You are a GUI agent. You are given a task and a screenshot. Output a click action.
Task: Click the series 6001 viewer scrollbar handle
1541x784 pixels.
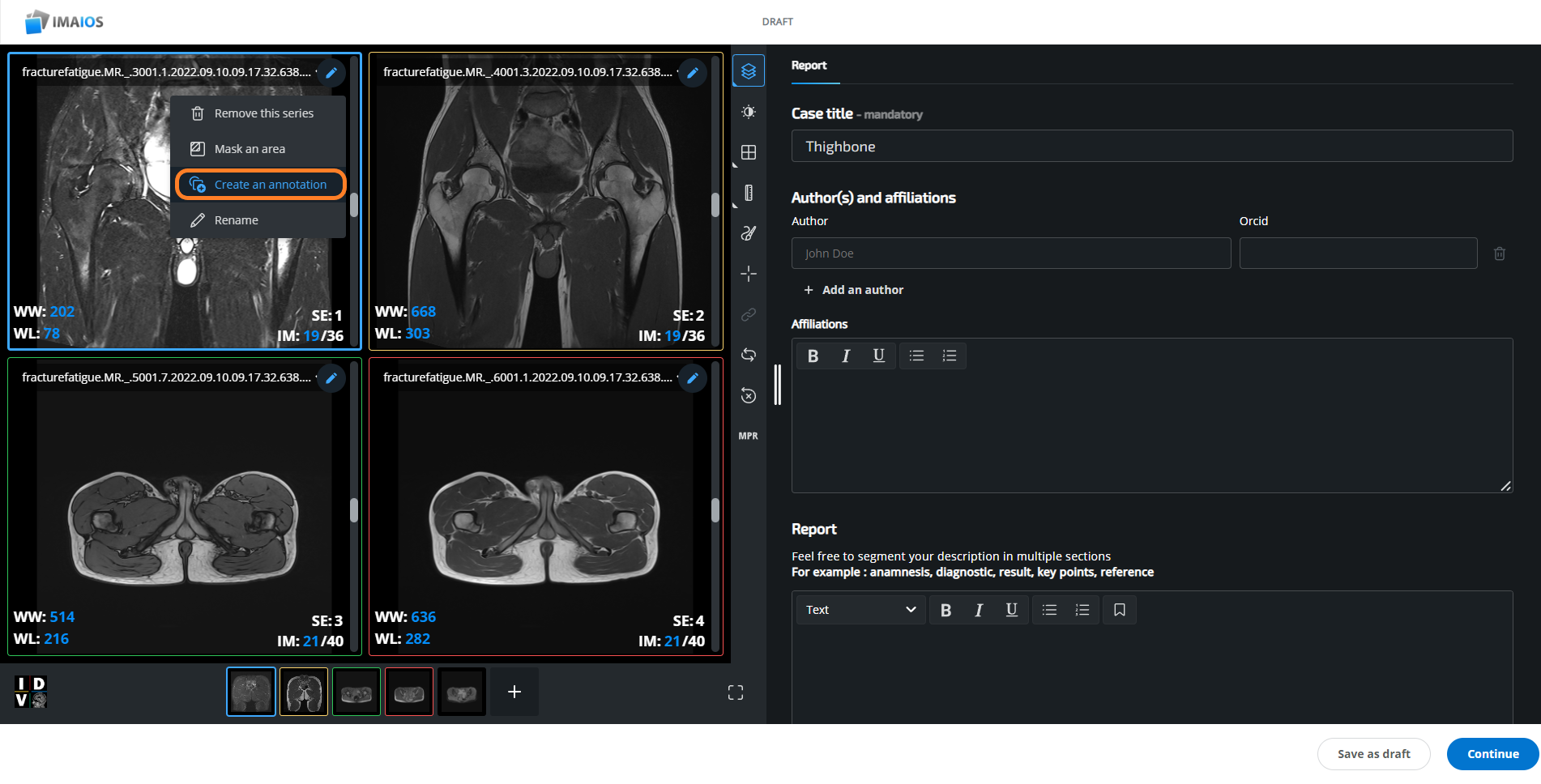pyautogui.click(x=715, y=510)
